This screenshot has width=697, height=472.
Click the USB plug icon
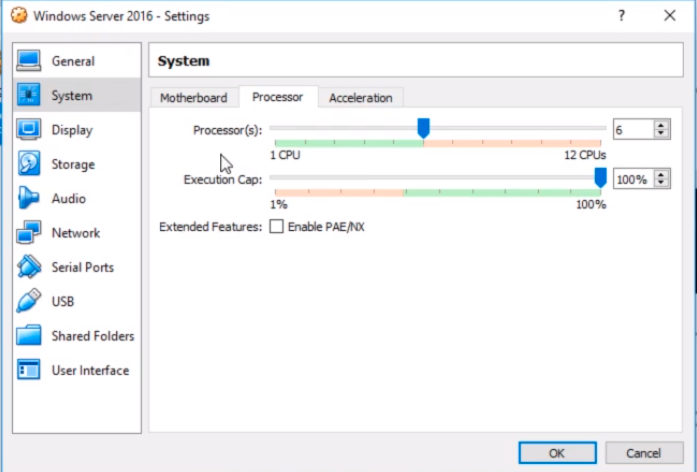click(x=29, y=301)
